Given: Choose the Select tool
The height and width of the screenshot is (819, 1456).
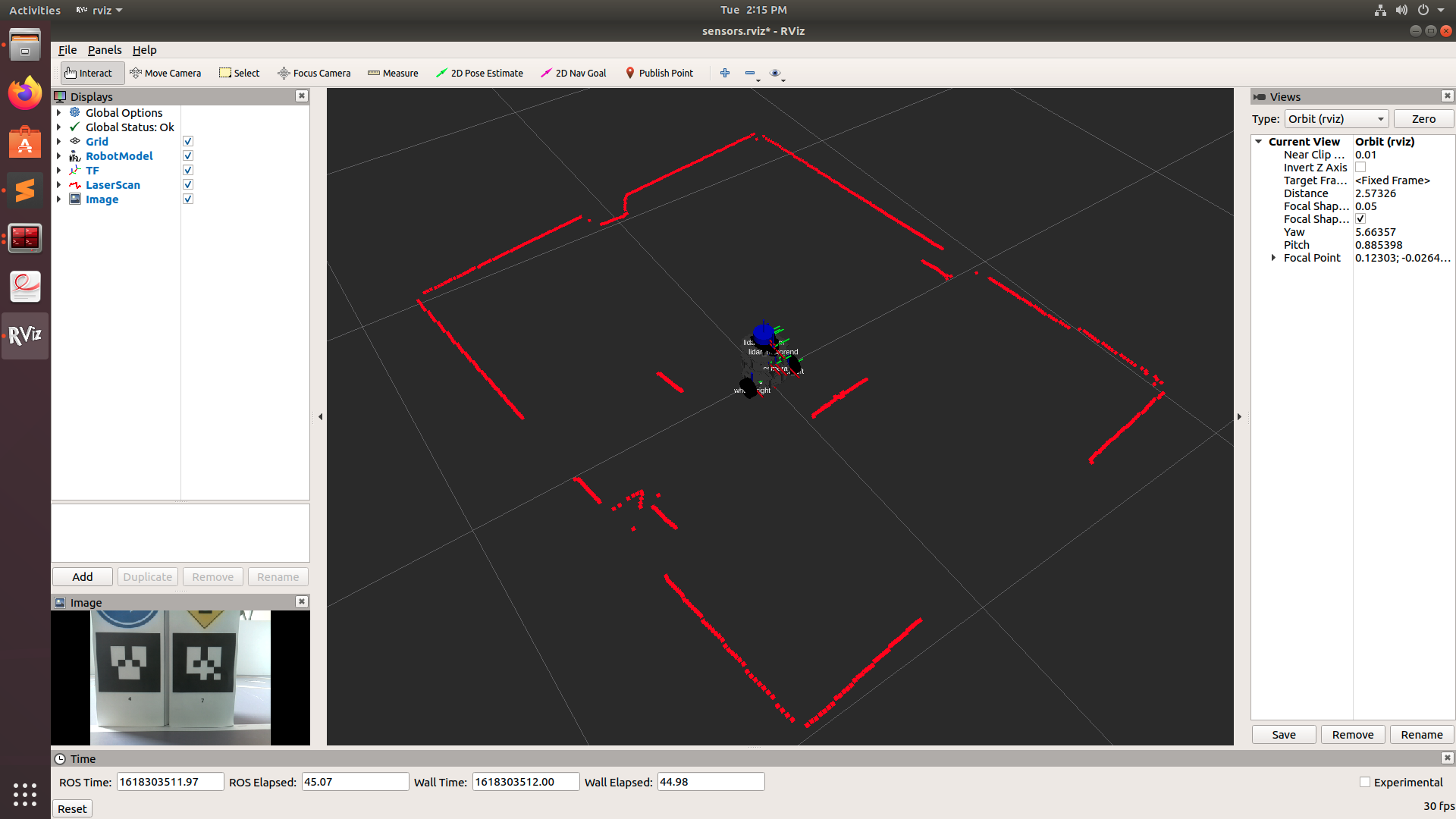Looking at the screenshot, I should [240, 73].
